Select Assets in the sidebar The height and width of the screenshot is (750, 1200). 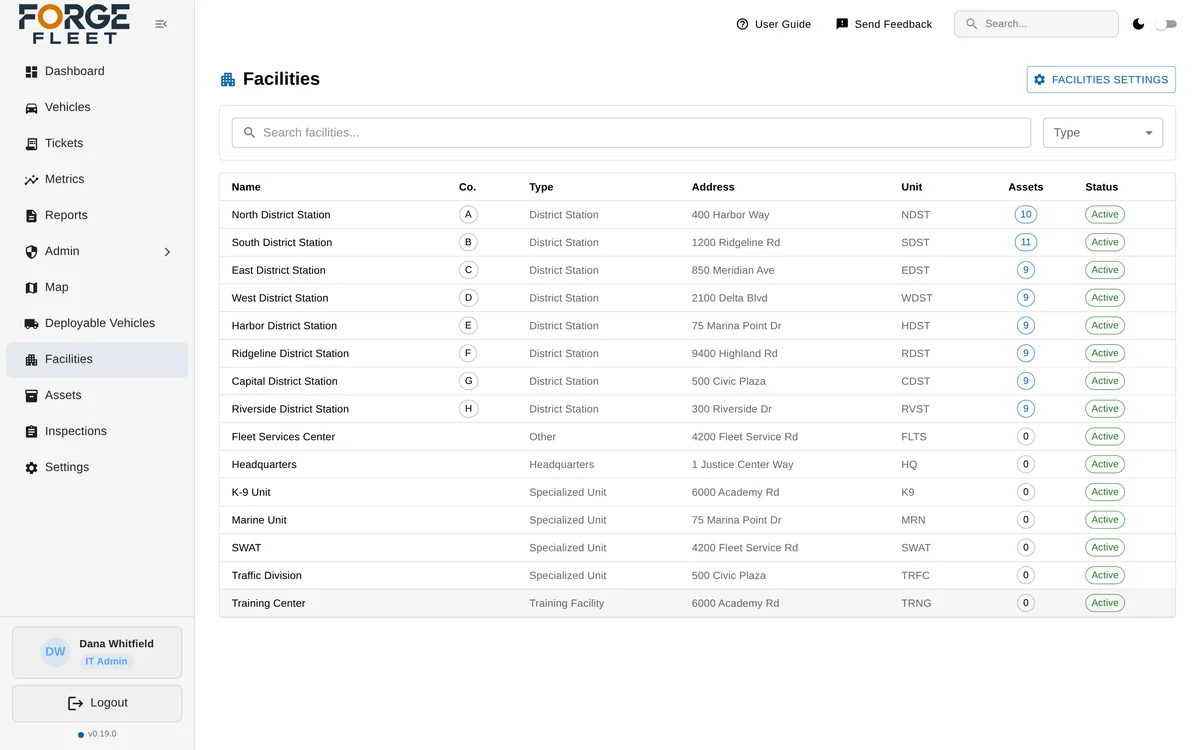[97, 395]
